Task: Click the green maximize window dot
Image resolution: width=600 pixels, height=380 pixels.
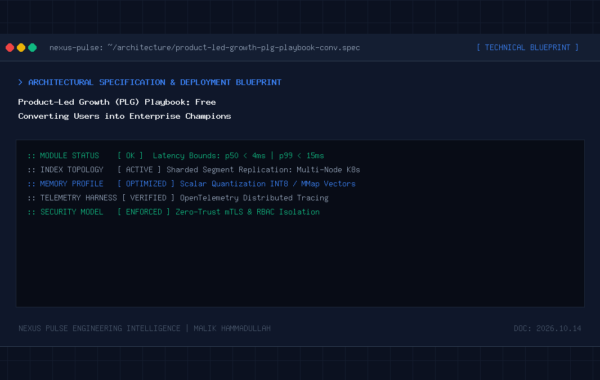Action: (x=33, y=47)
